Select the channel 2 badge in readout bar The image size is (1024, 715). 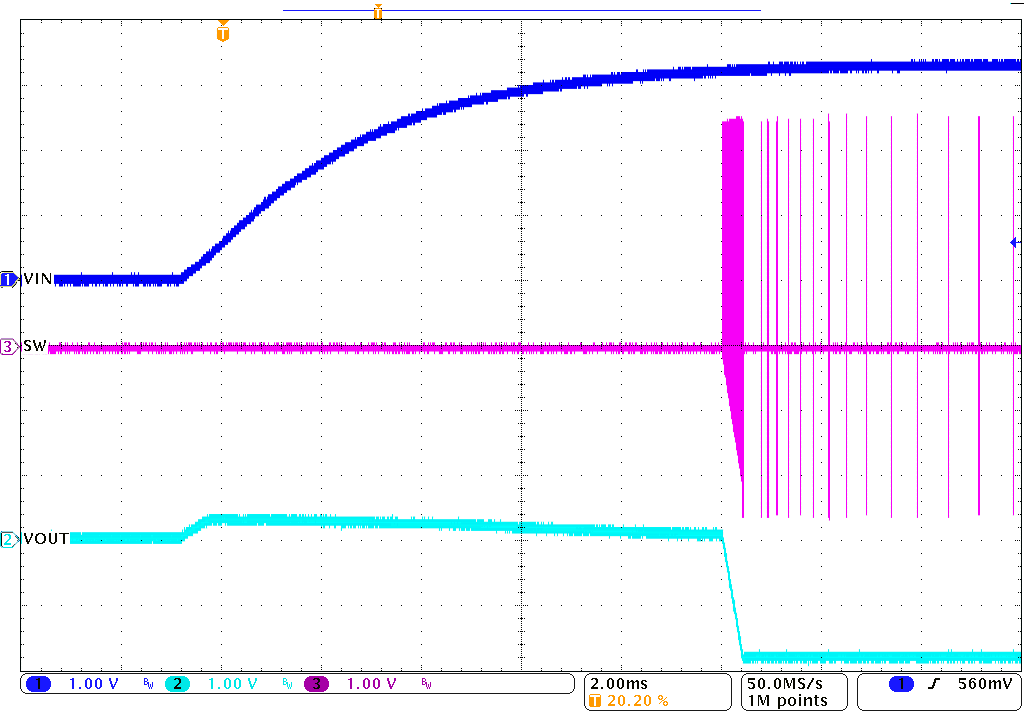[177, 684]
